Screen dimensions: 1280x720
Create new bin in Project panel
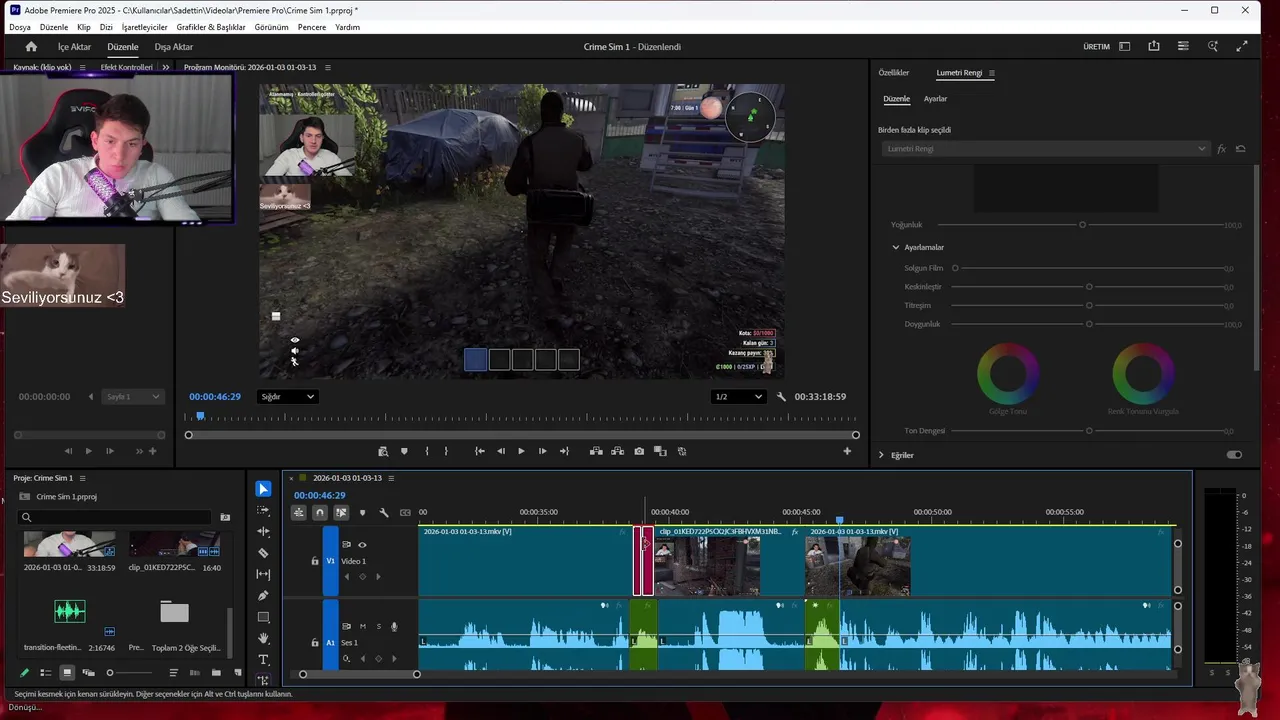point(216,673)
